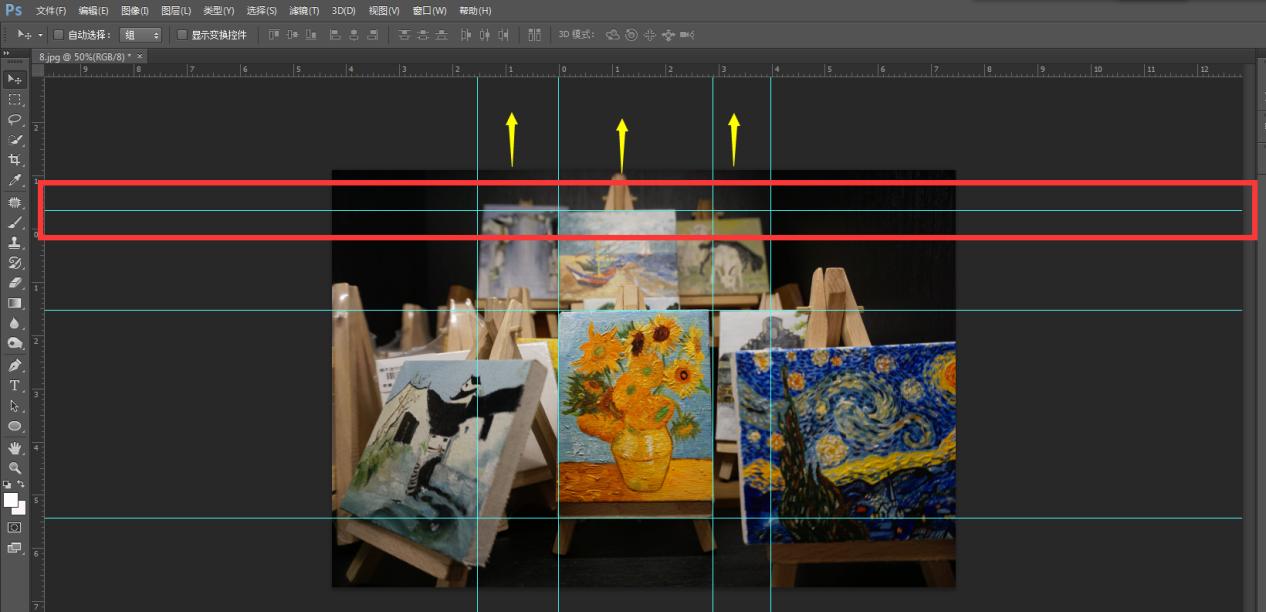Viewport: 1266px width, 612px height.
Task: Reset default foreground and background colors
Action: [8, 484]
